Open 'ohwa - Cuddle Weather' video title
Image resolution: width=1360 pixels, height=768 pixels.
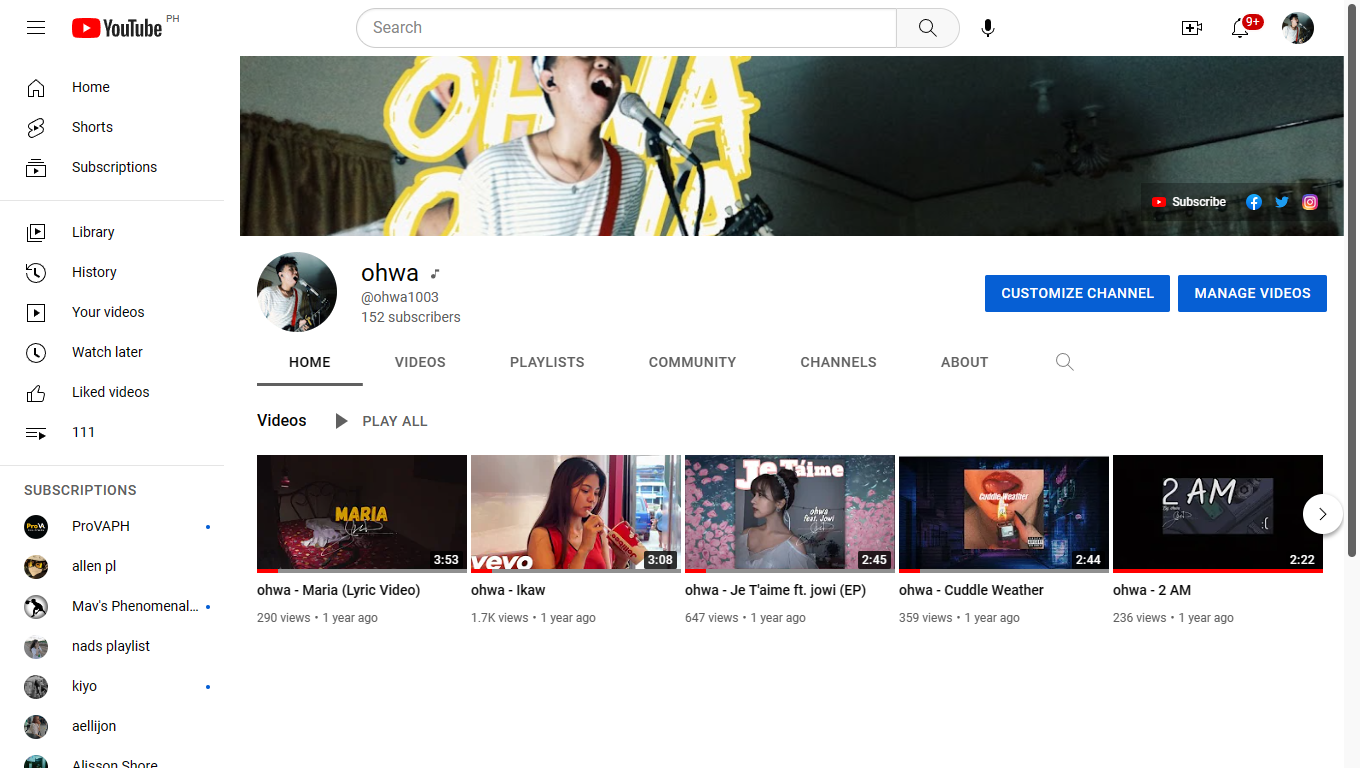(971, 590)
